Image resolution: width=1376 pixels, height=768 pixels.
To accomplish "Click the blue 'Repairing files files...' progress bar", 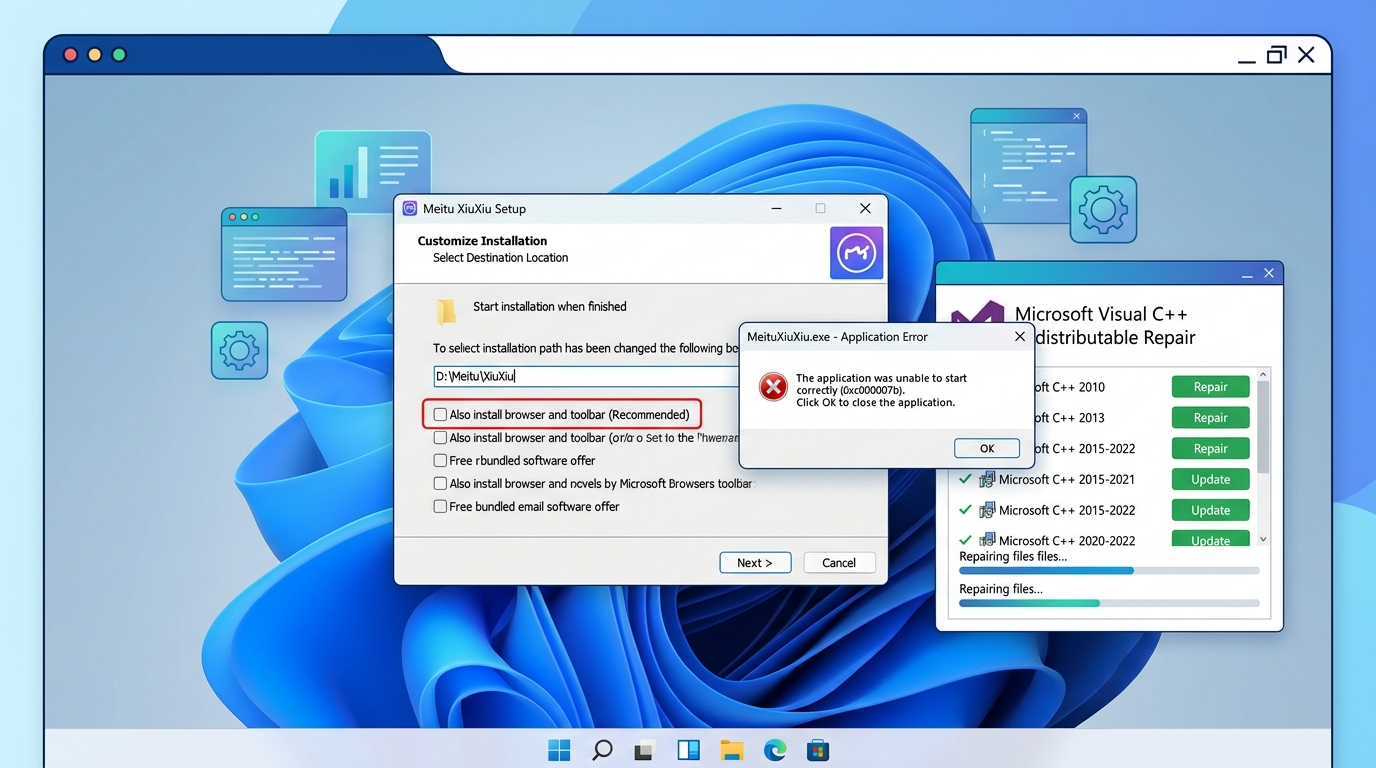I will tap(1109, 571).
